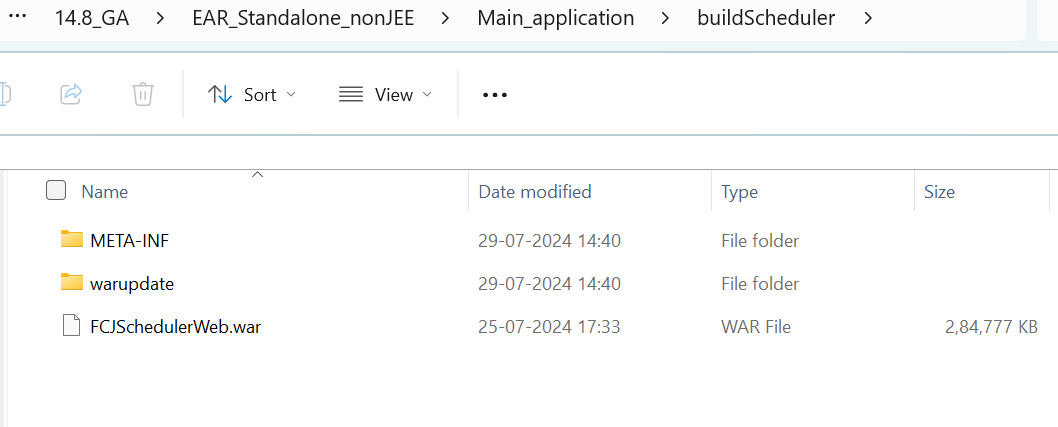This screenshot has width=1058, height=427.
Task: Expand chevron after Main_application breadcrumb
Action: pyautogui.click(x=665, y=17)
